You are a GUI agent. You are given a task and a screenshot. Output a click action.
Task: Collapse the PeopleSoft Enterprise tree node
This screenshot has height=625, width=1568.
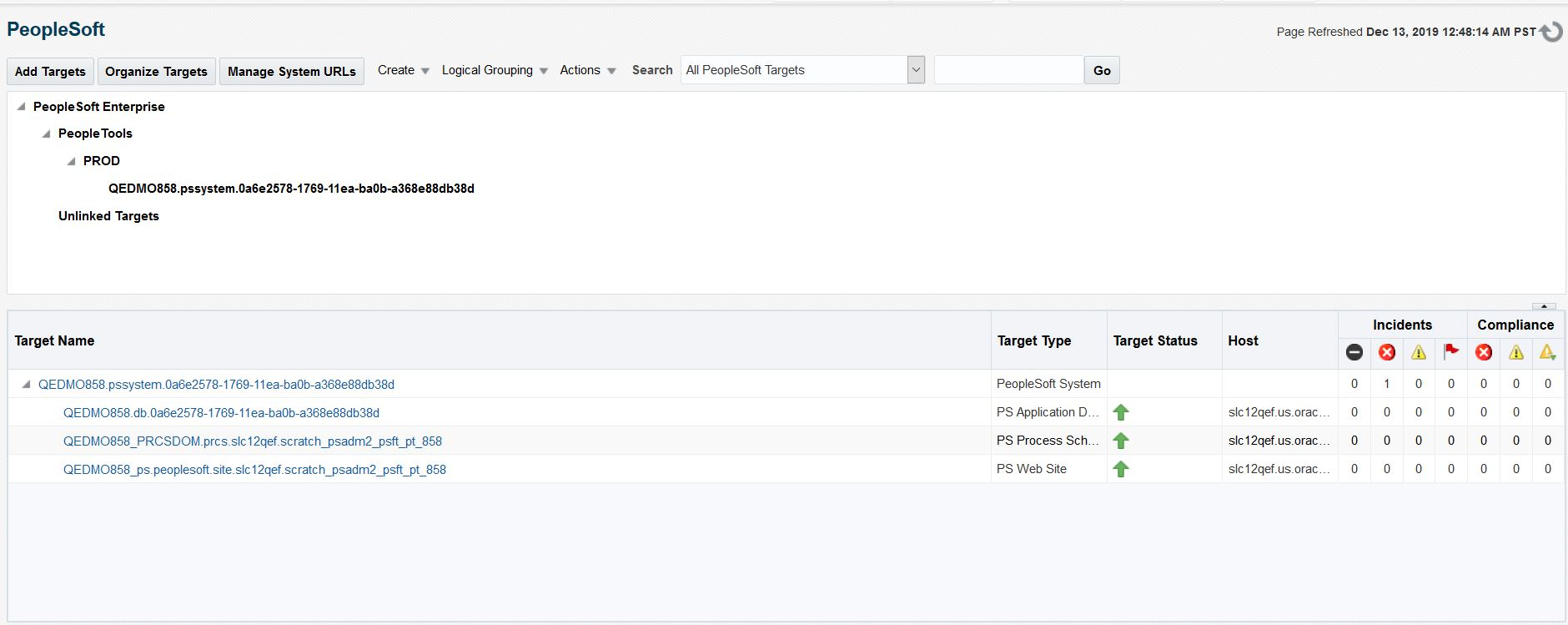[x=21, y=107]
